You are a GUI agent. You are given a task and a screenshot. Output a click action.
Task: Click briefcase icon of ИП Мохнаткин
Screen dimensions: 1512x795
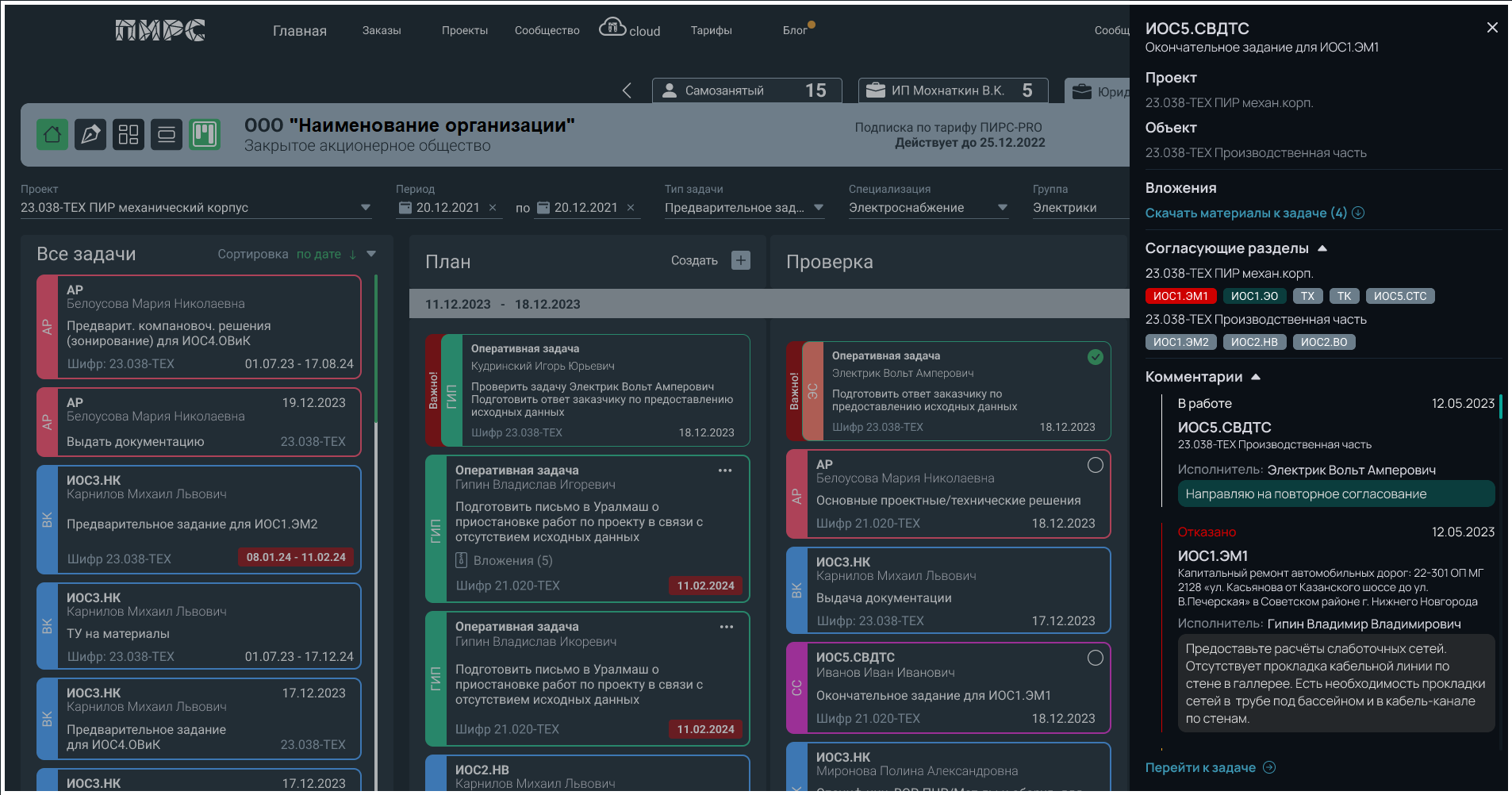coord(876,90)
